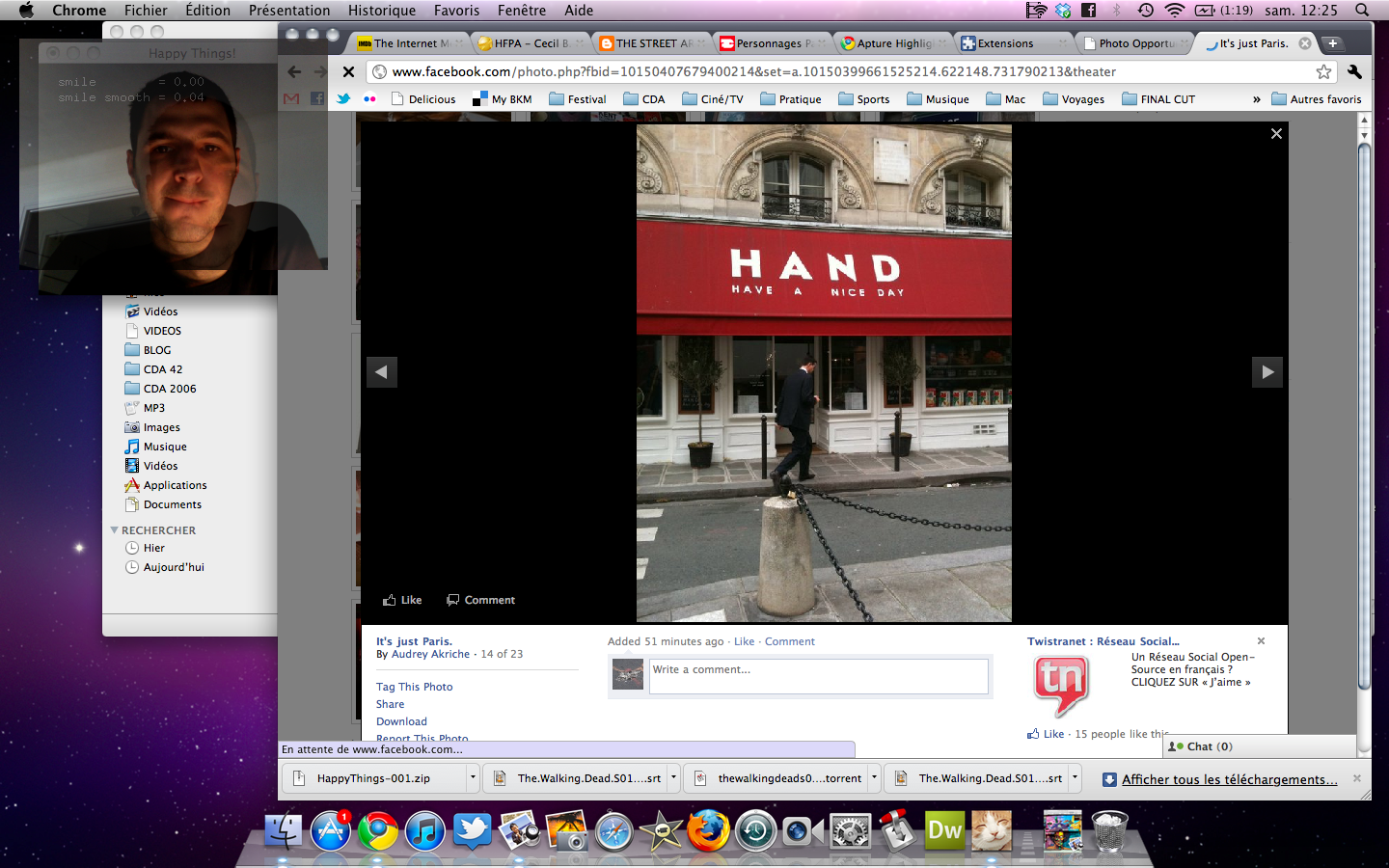Collapse the RECHERCHER section in Finder sidebar
Image resolution: width=1389 pixels, height=868 pixels.
[x=115, y=530]
